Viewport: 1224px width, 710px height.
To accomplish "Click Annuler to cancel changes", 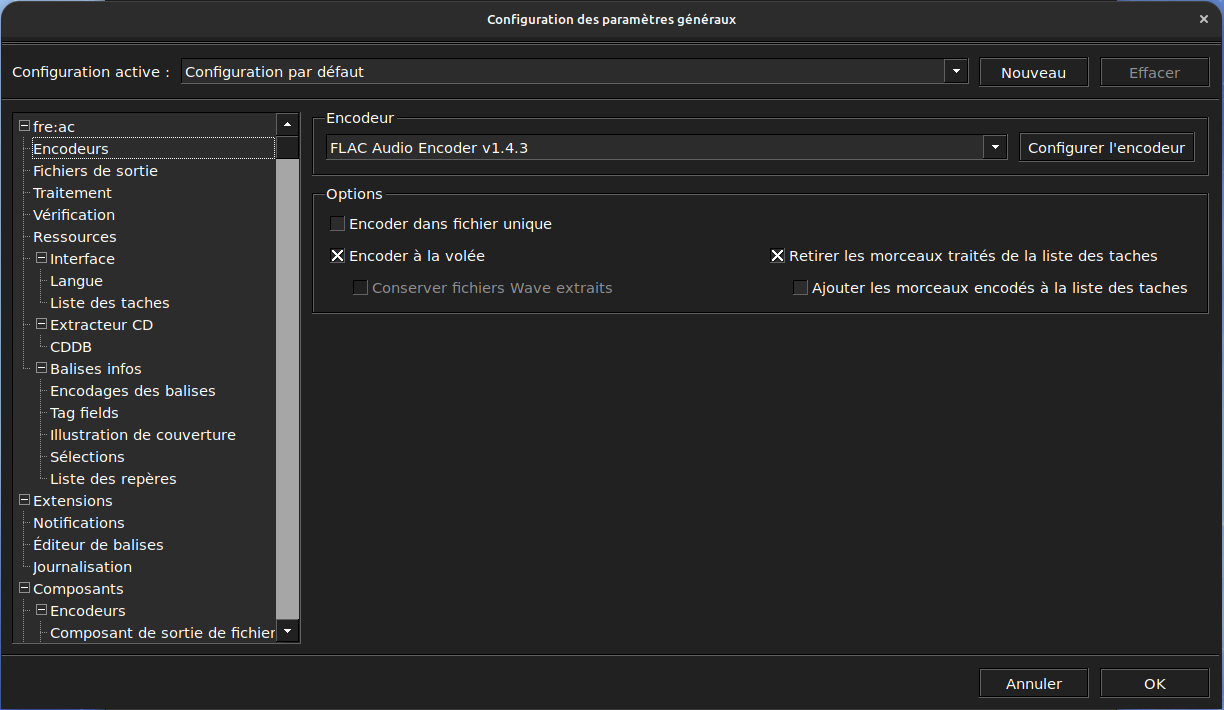I will click(x=1033, y=684).
